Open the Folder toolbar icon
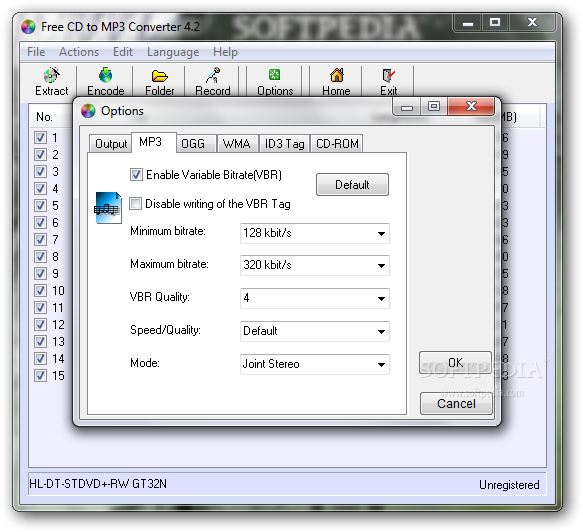The height and width of the screenshot is (532, 583). [160, 76]
